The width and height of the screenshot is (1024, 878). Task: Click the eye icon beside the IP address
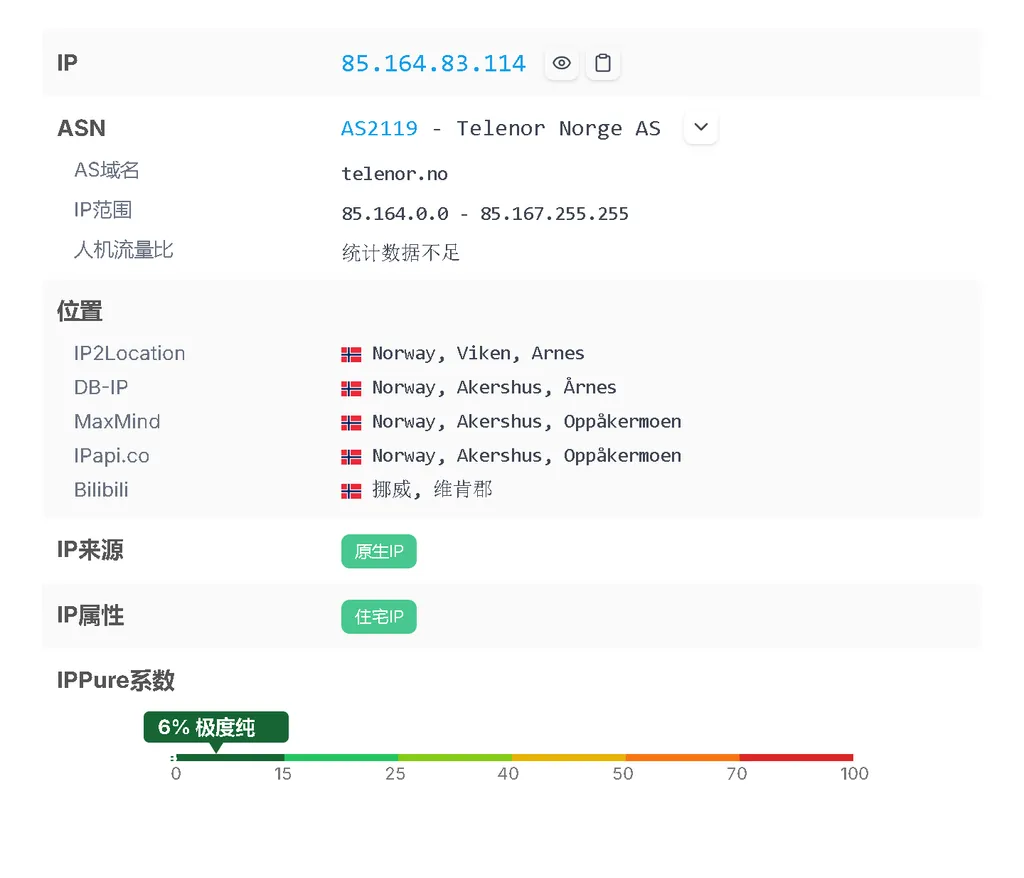[561, 63]
